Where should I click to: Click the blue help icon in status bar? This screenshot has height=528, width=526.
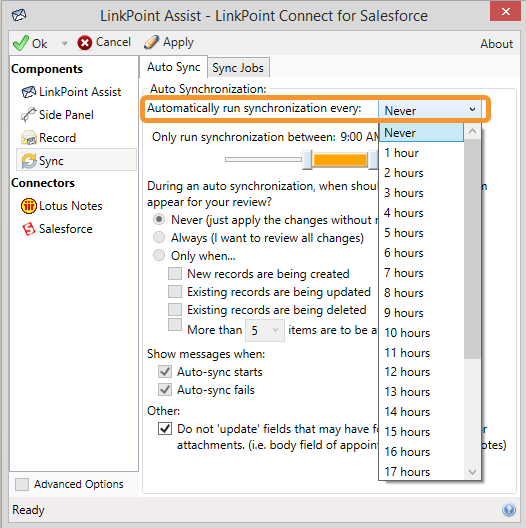point(509,509)
